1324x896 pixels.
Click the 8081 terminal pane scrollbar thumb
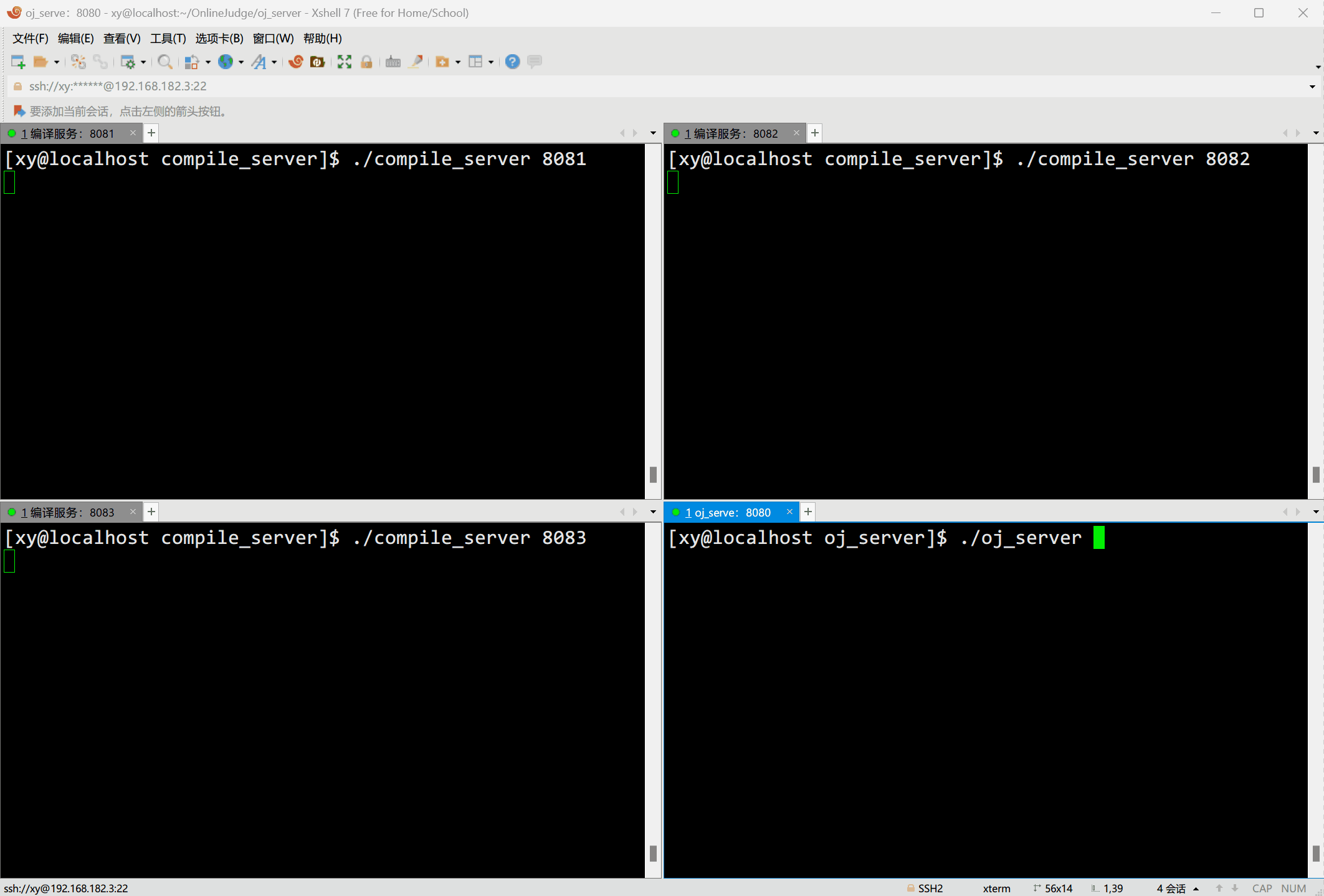coord(653,474)
